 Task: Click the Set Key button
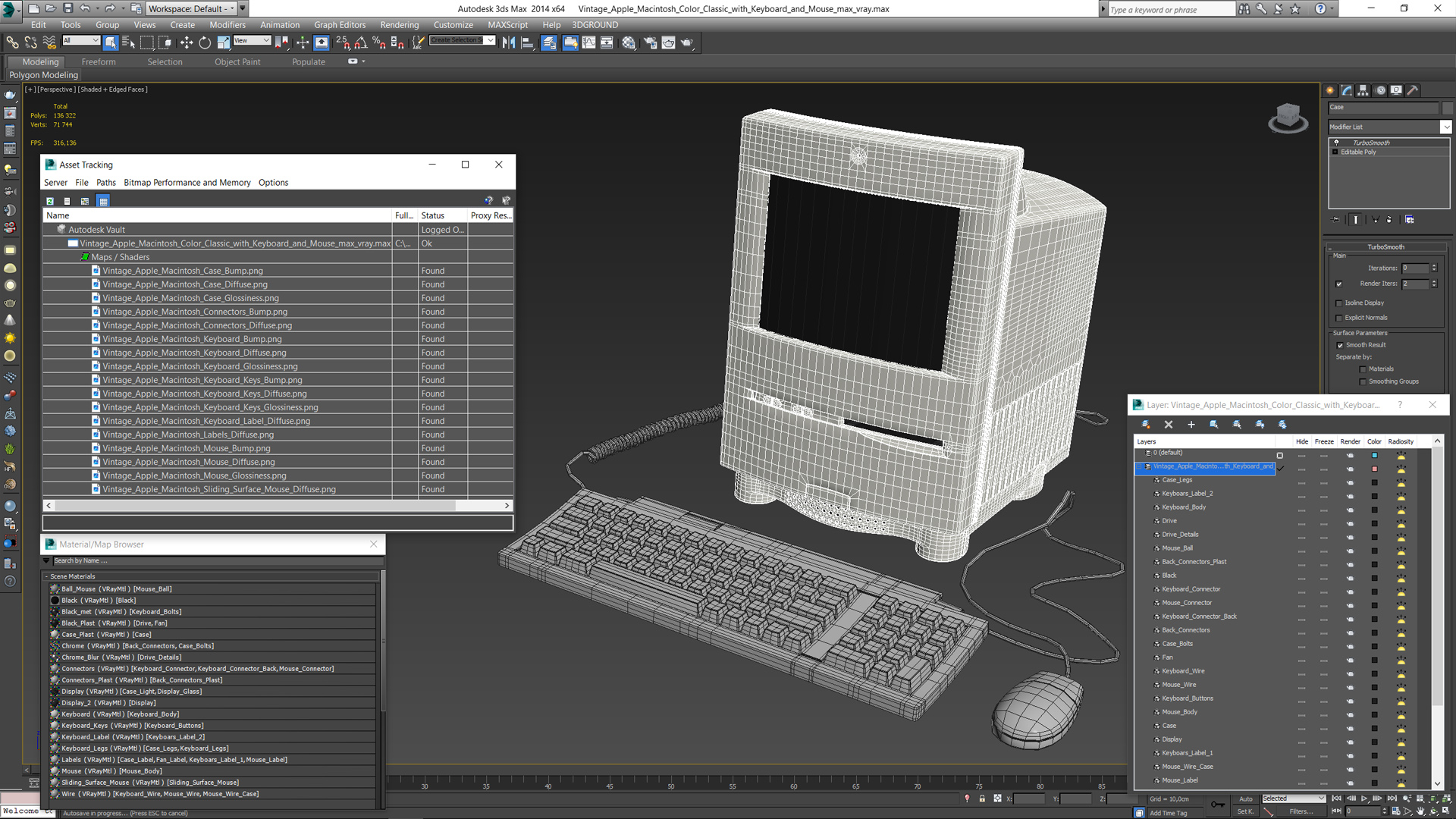[x=1245, y=811]
